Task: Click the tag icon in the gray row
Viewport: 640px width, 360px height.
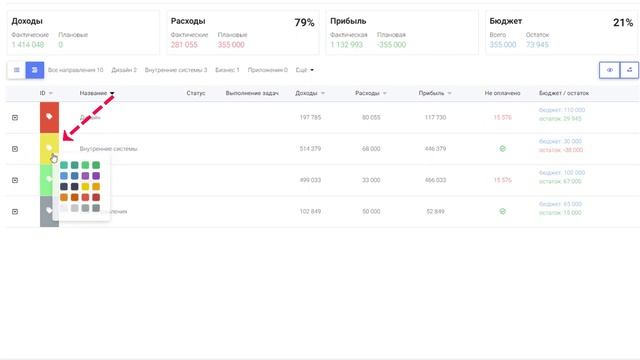Action: (49, 211)
